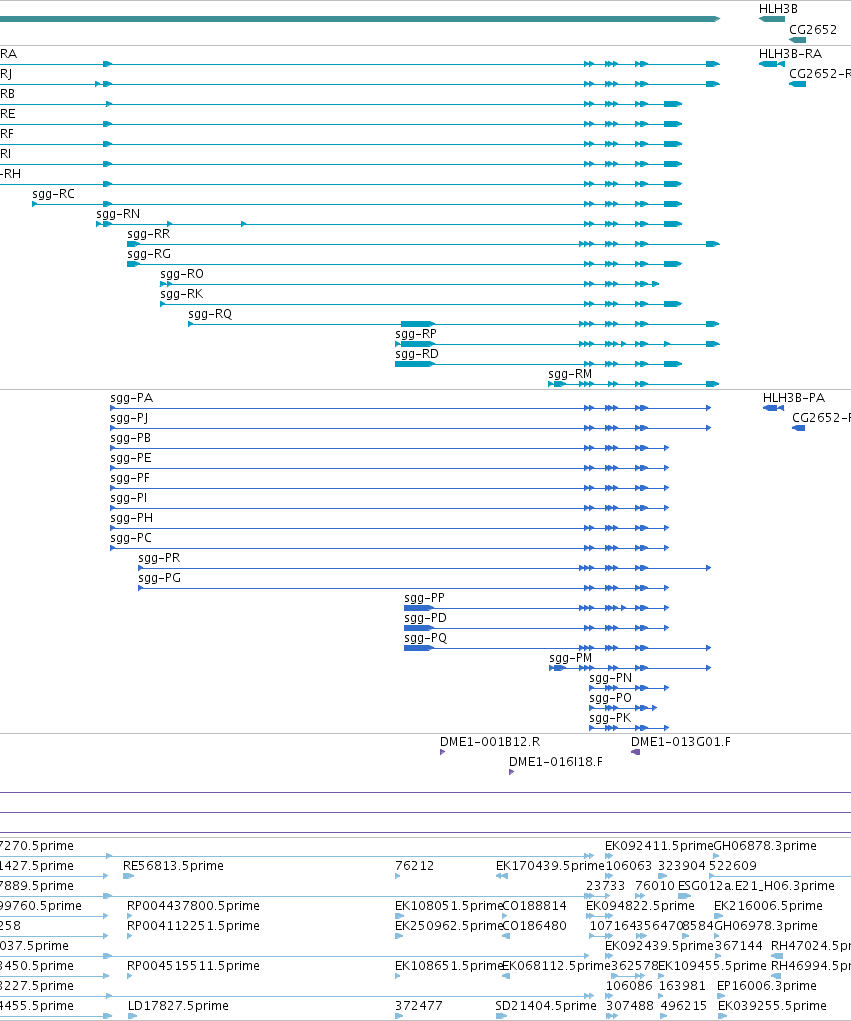Select the sgg-RO transcript label

point(182,274)
